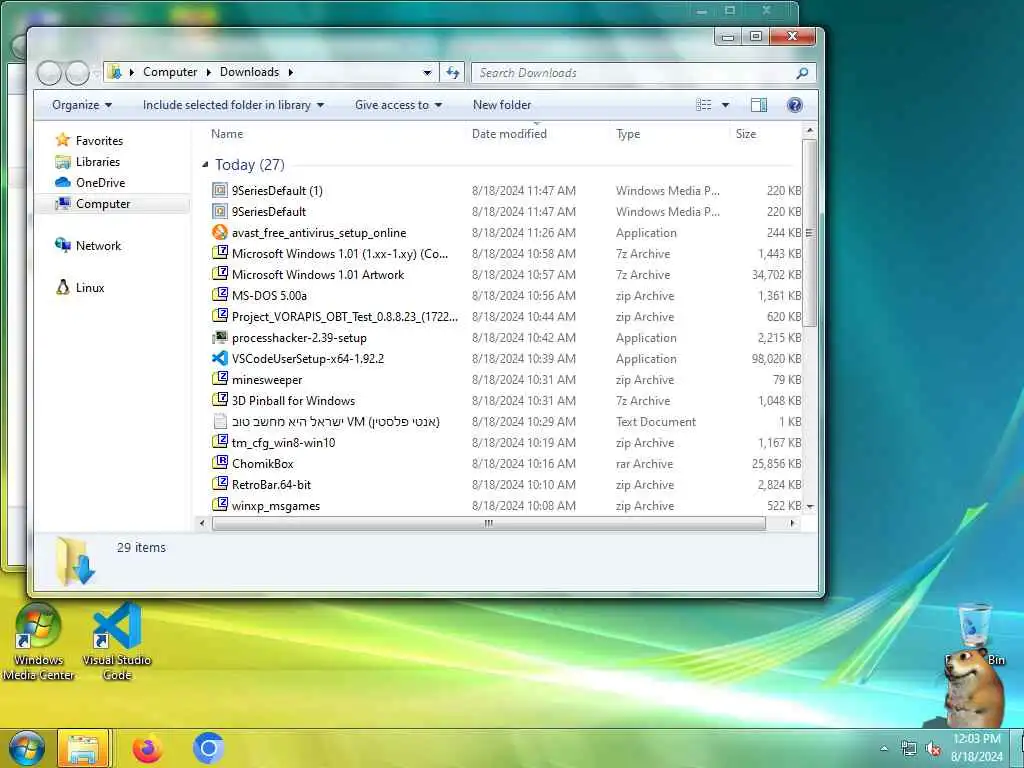Image resolution: width=1024 pixels, height=768 pixels.
Task: Click the horizontal scrollbar right arrow
Action: [792, 523]
